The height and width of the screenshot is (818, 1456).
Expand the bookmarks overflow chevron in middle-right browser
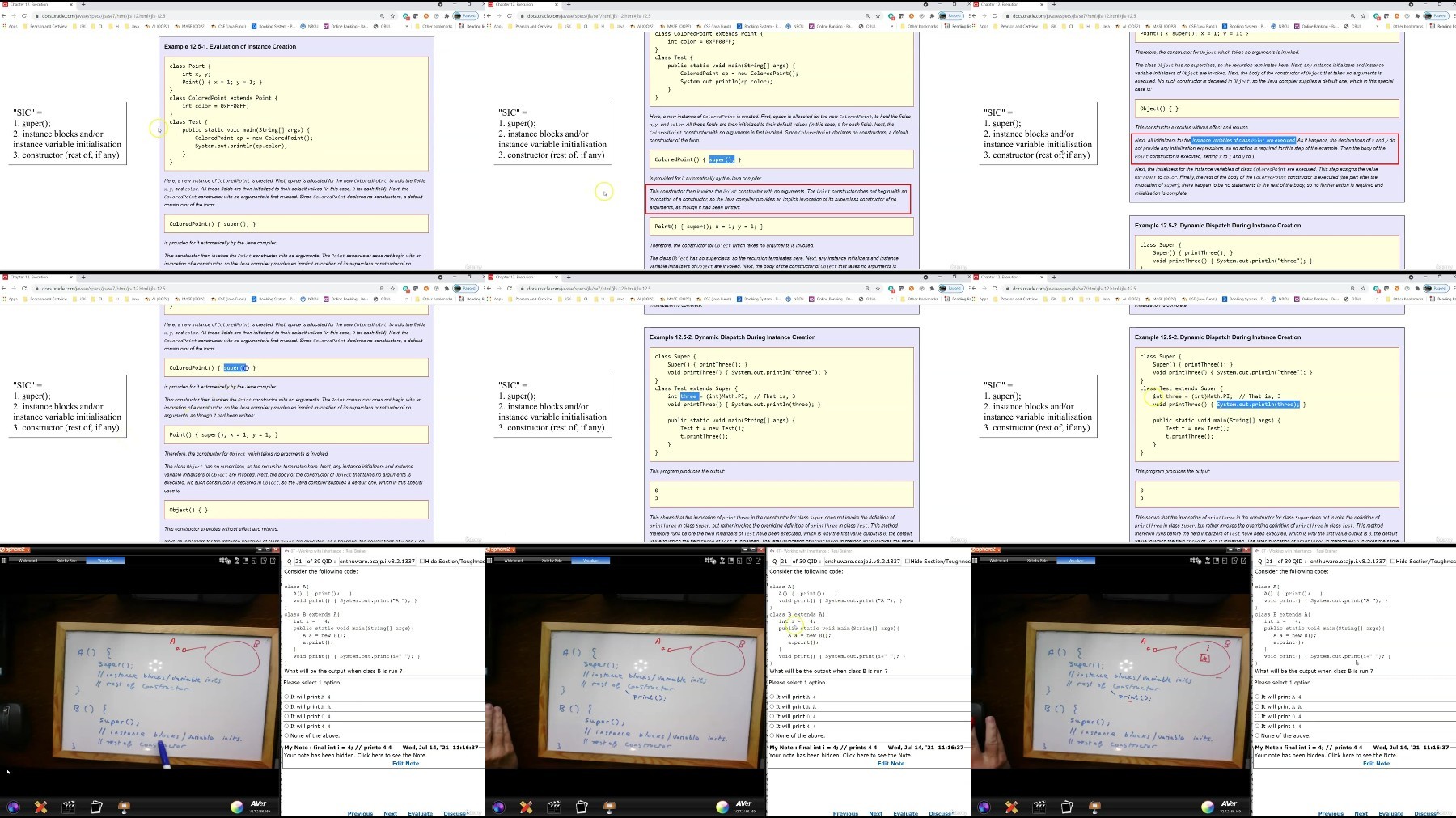pyautogui.click(x=1378, y=299)
